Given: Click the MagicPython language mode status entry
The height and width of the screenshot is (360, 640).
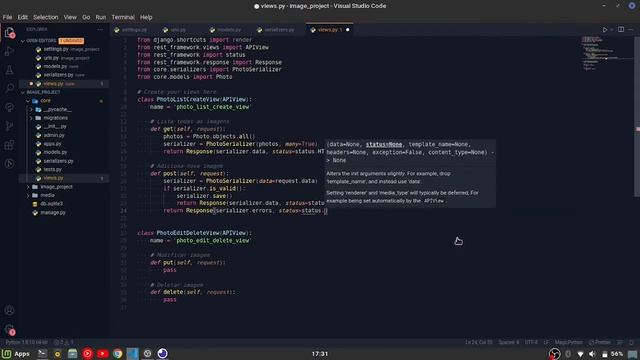Looking at the screenshot, I should pyautogui.click(x=569, y=342).
